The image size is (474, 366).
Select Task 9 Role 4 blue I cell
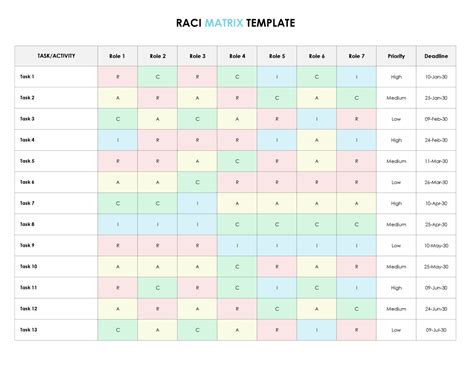coord(237,246)
